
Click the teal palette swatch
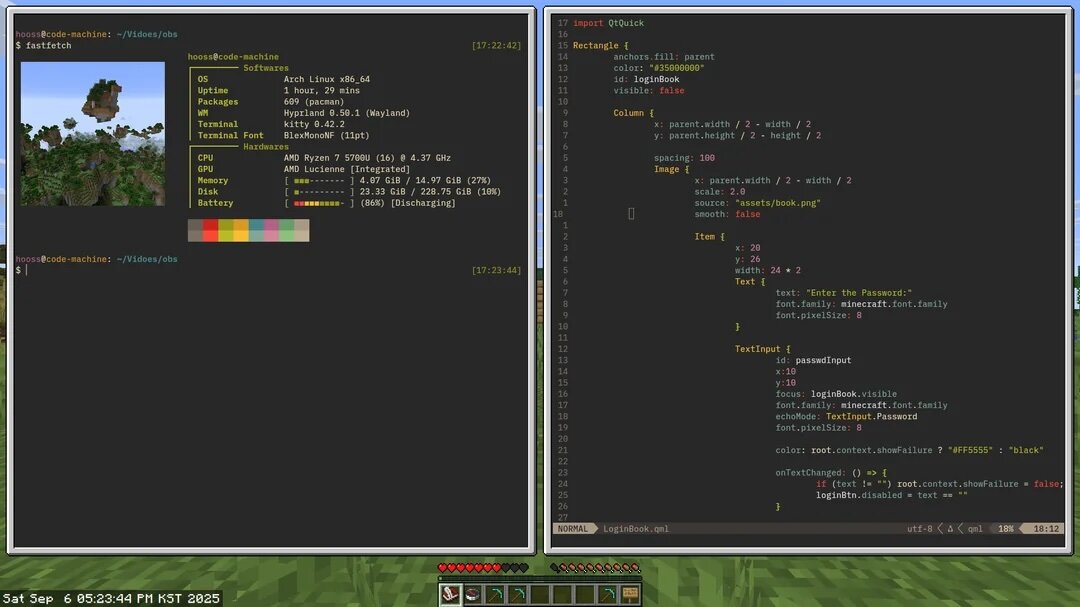click(256, 225)
